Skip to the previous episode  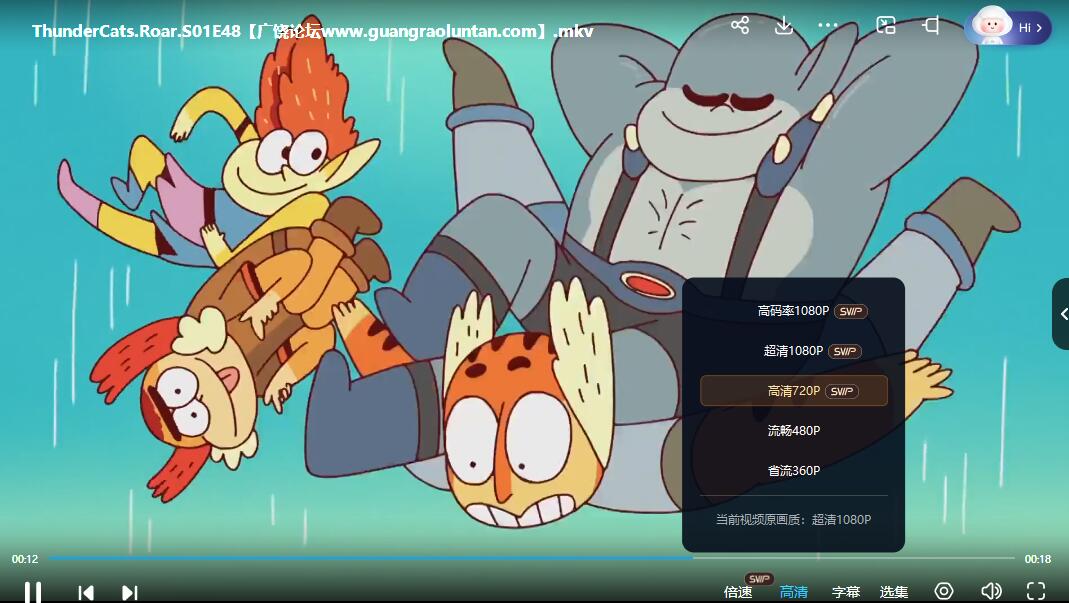point(86,592)
